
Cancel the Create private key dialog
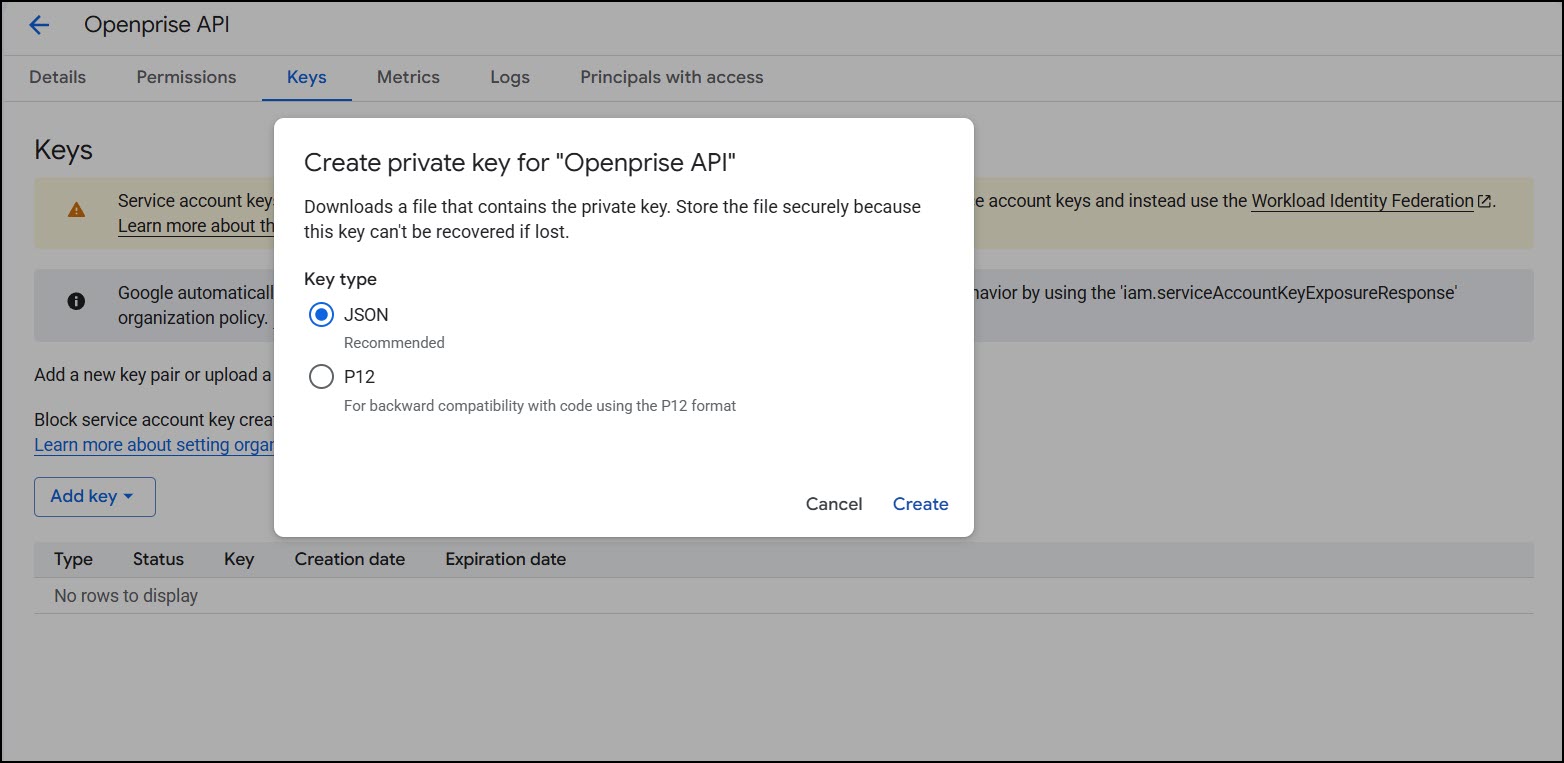[834, 504]
